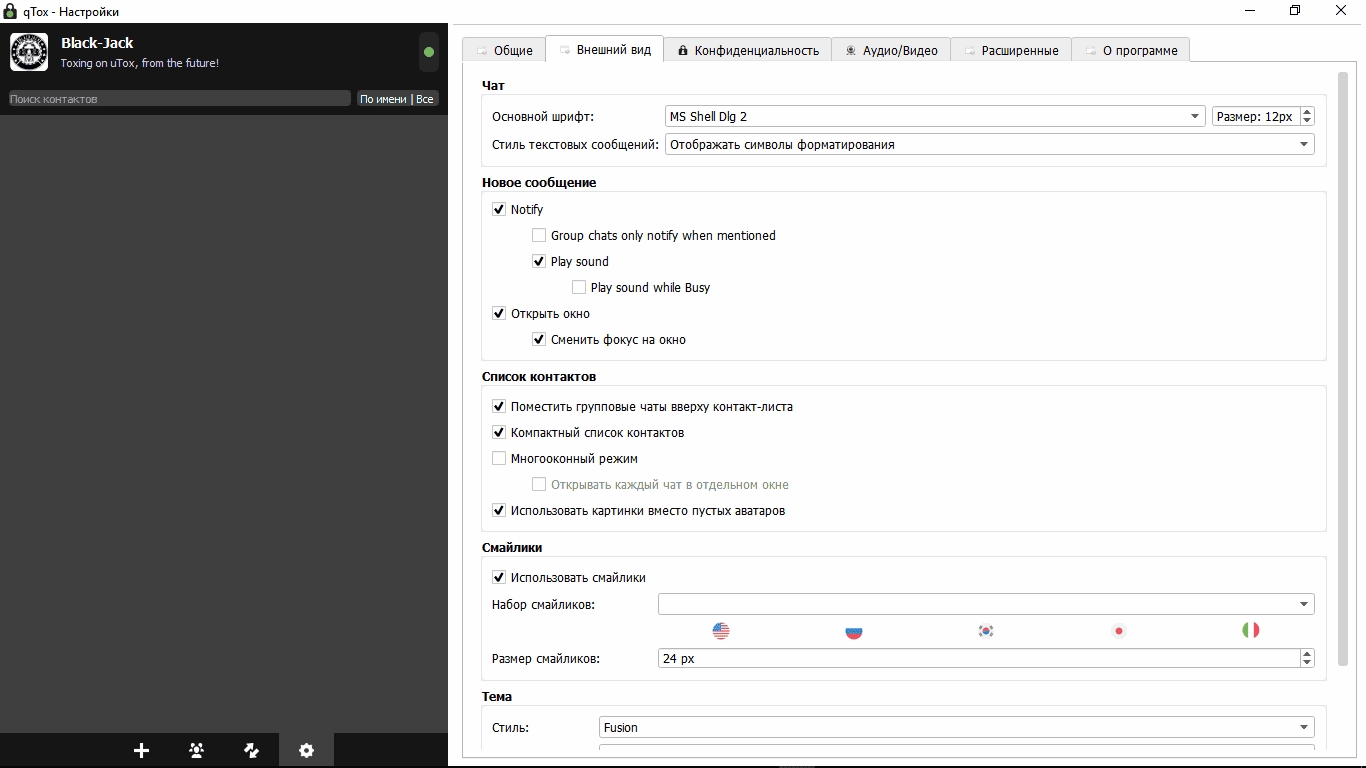
Task: Switch to the Общие tab
Action: click(504, 50)
